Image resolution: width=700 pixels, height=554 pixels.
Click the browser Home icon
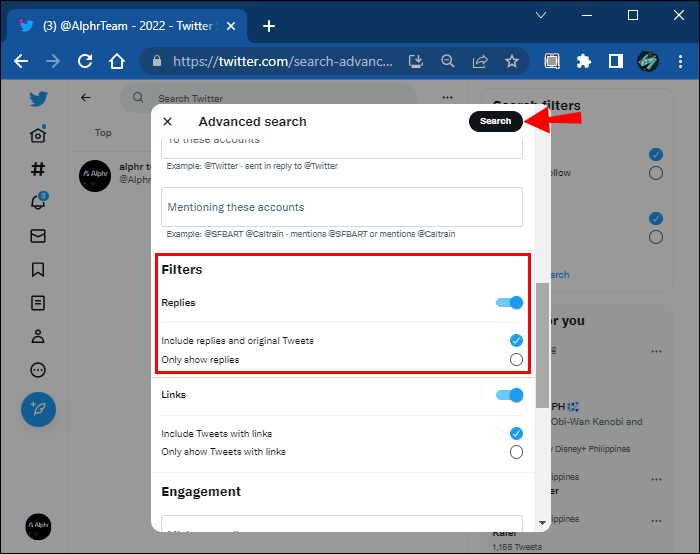click(x=117, y=61)
